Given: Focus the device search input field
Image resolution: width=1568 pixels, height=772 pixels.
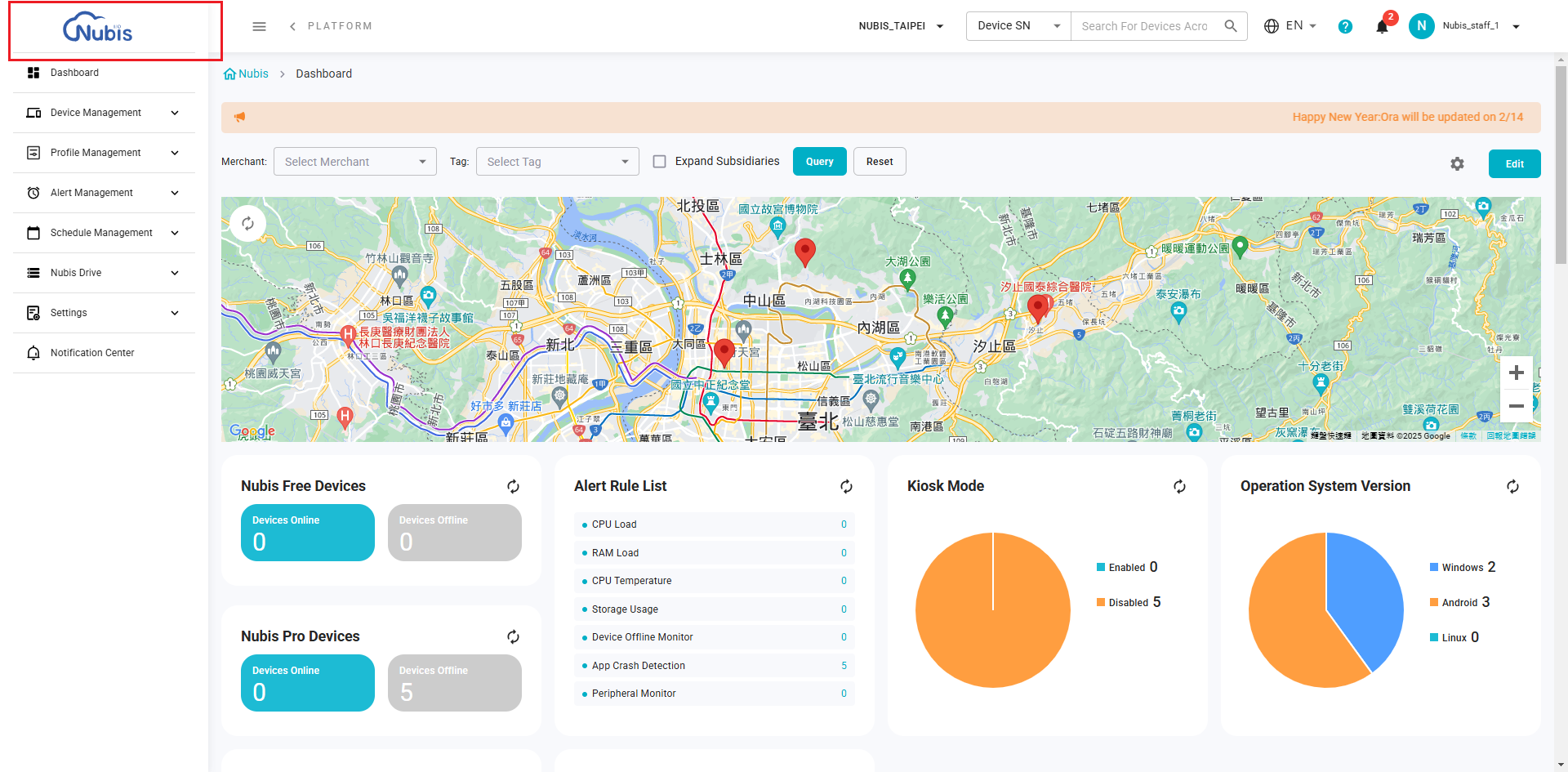Looking at the screenshot, I should click(x=1144, y=26).
